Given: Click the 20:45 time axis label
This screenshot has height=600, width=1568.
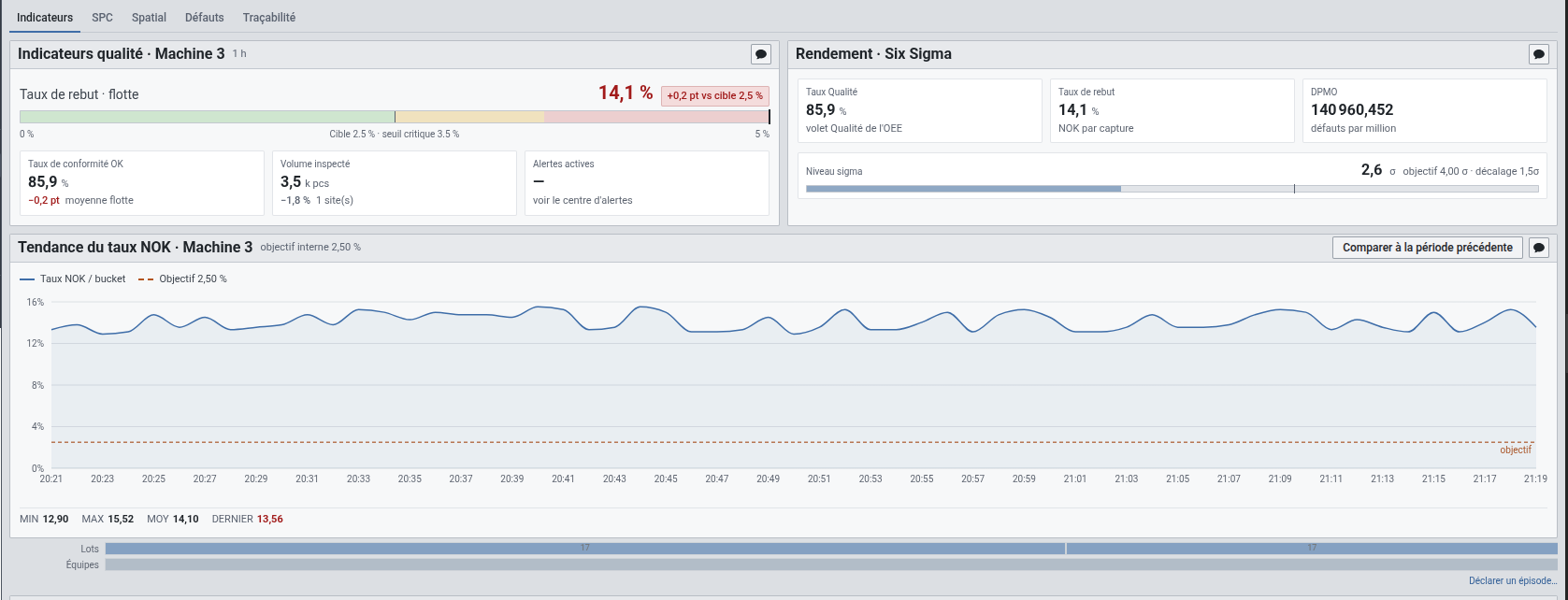Looking at the screenshot, I should pyautogui.click(x=666, y=479).
